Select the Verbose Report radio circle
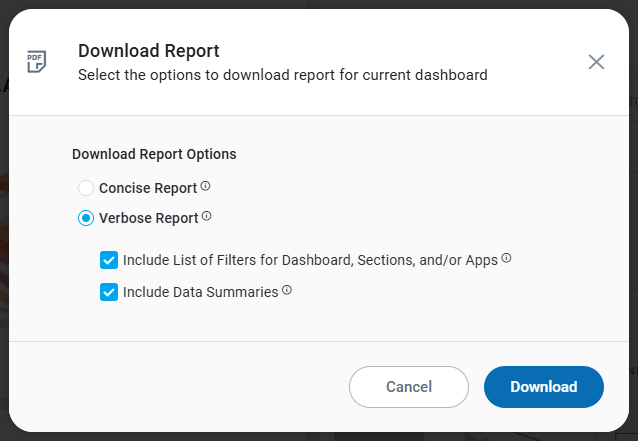The height and width of the screenshot is (441, 638). pyautogui.click(x=86, y=218)
